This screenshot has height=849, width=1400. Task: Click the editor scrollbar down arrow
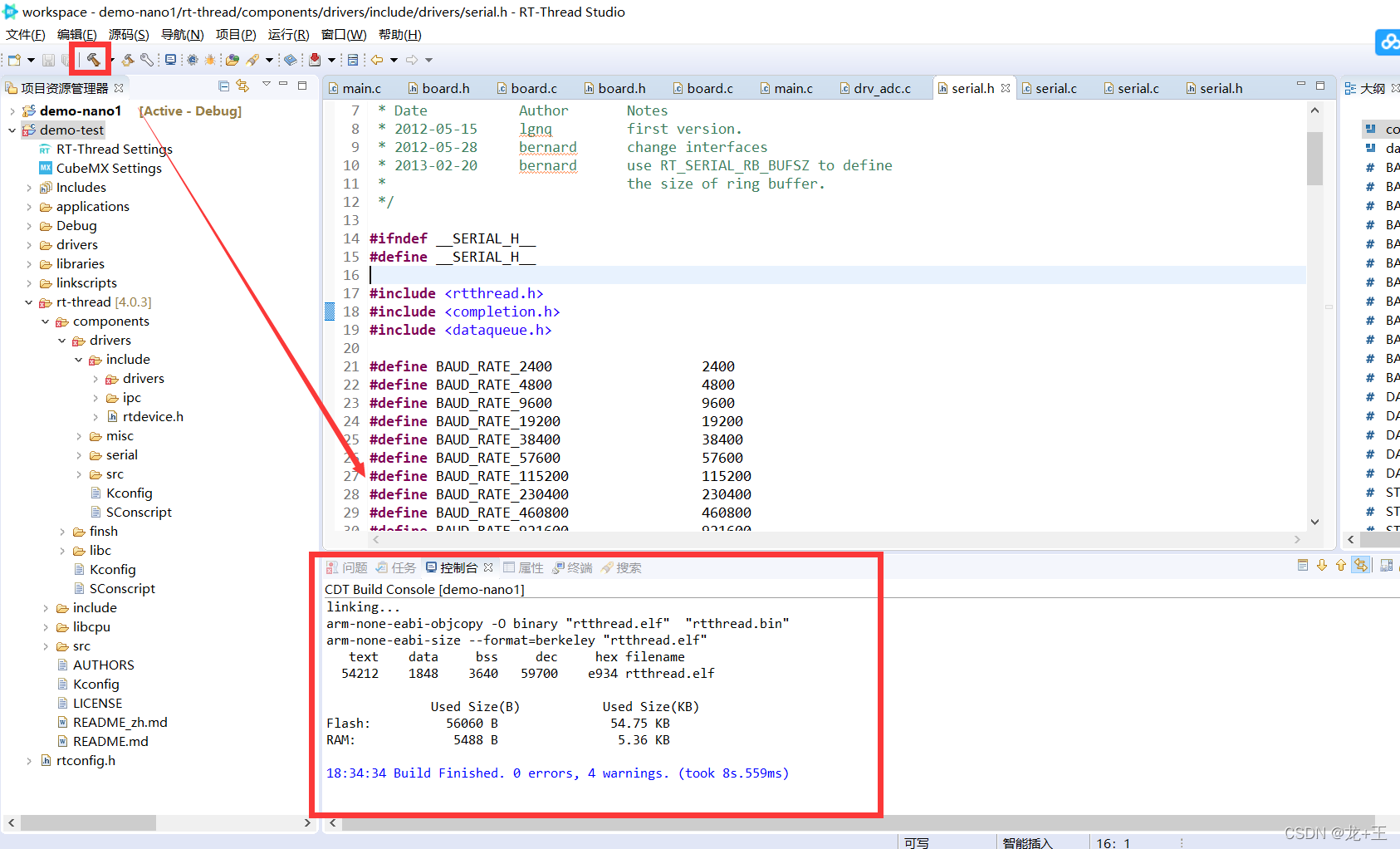tap(1314, 522)
